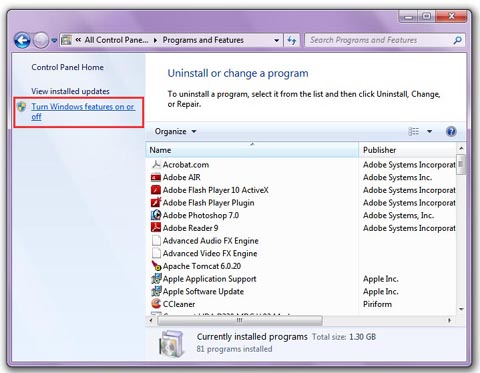This screenshot has width=480, height=373.
Task: Click the horizontal scrollbar right arrow
Action: (449, 321)
